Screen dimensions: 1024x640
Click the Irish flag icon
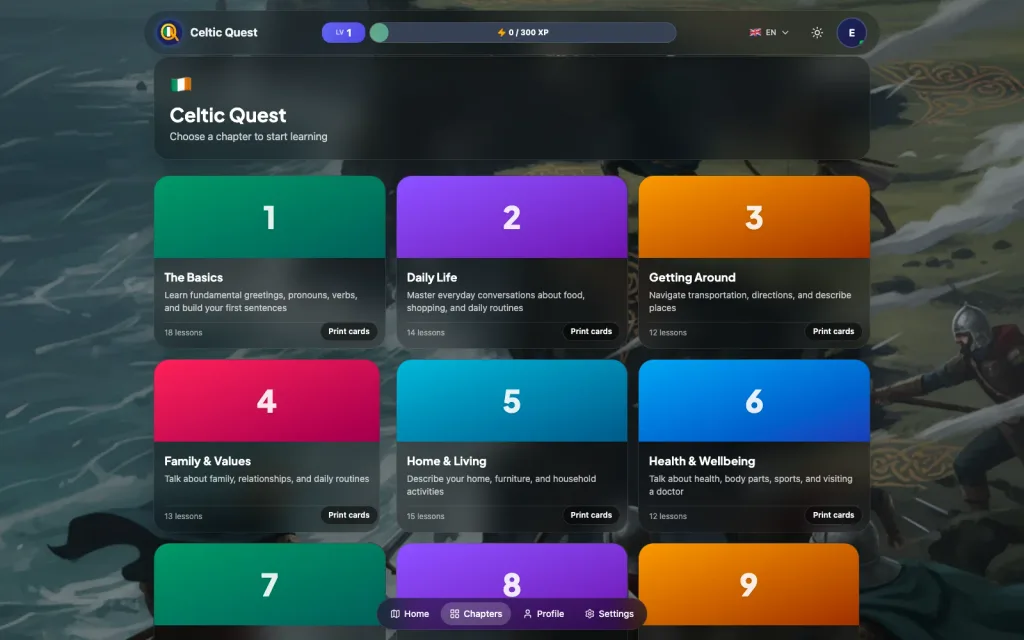click(181, 84)
